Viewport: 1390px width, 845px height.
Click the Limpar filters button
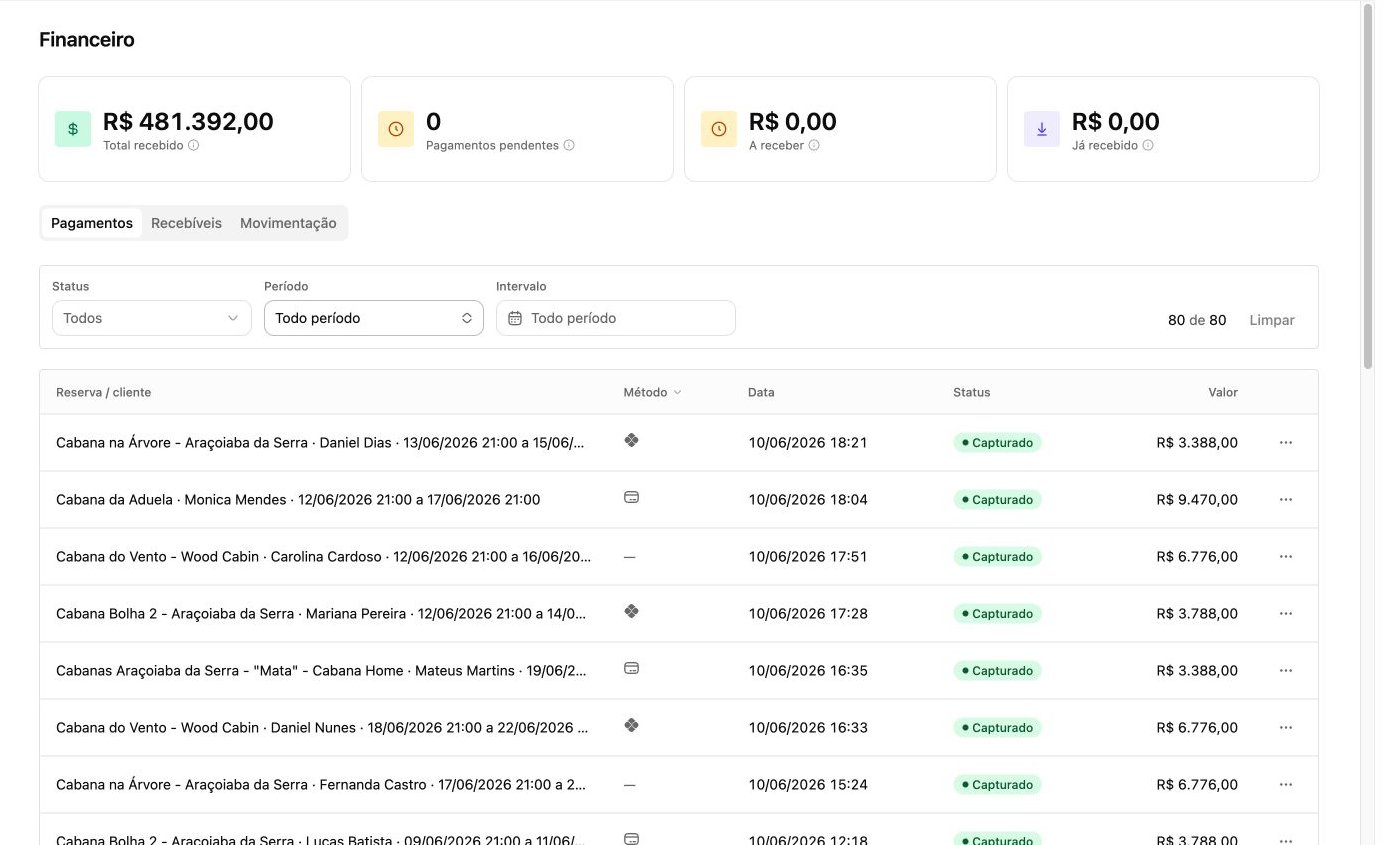[1272, 320]
